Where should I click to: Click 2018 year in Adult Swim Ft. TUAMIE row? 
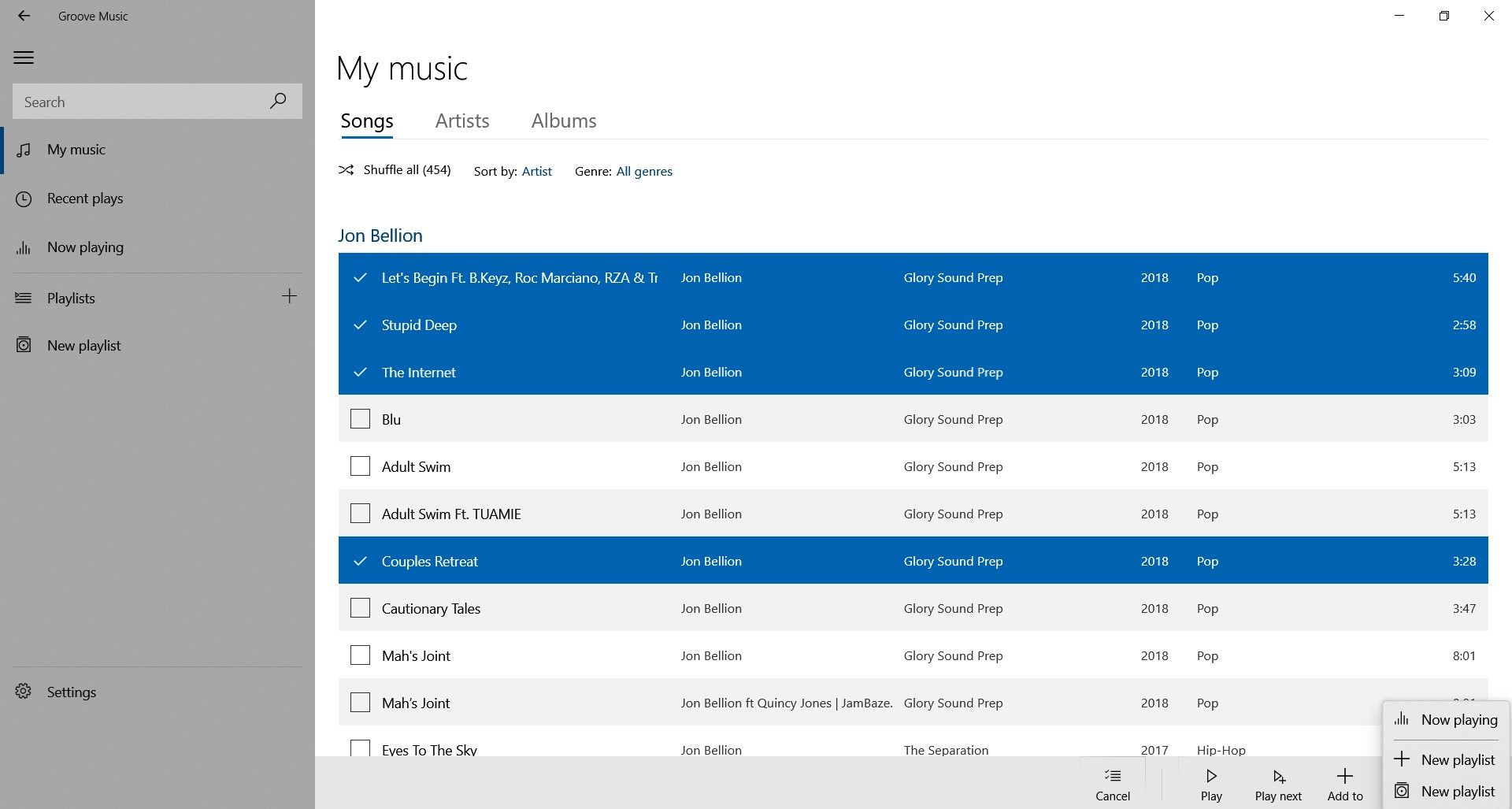click(x=1154, y=514)
